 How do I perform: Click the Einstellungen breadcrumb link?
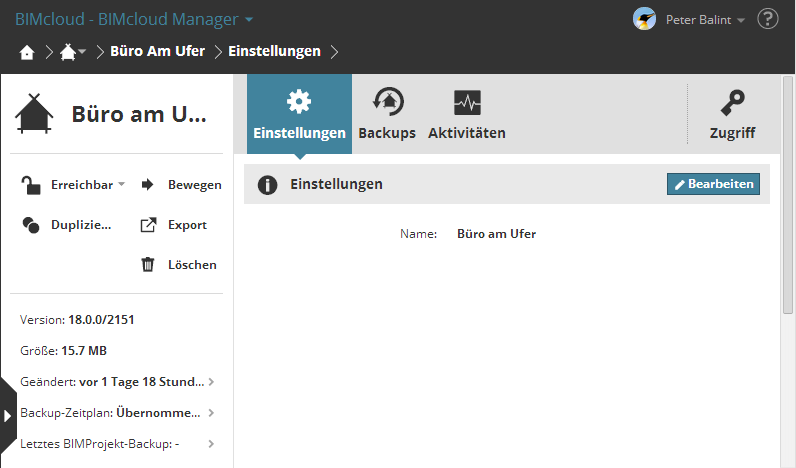(x=274, y=51)
